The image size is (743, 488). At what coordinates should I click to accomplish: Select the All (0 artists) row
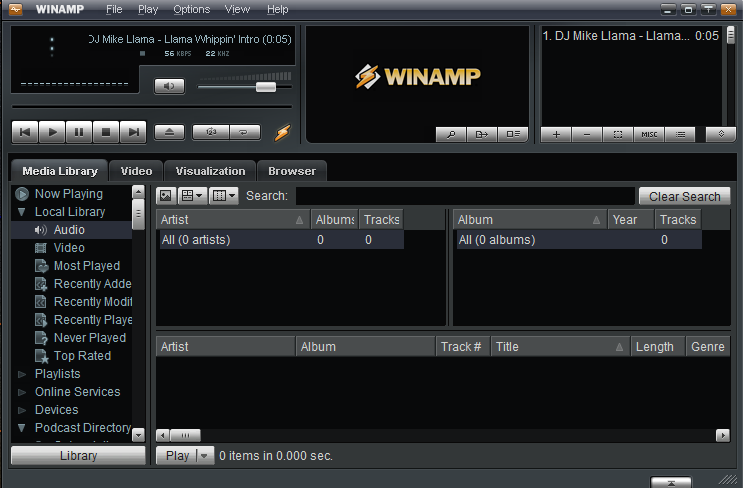point(281,240)
